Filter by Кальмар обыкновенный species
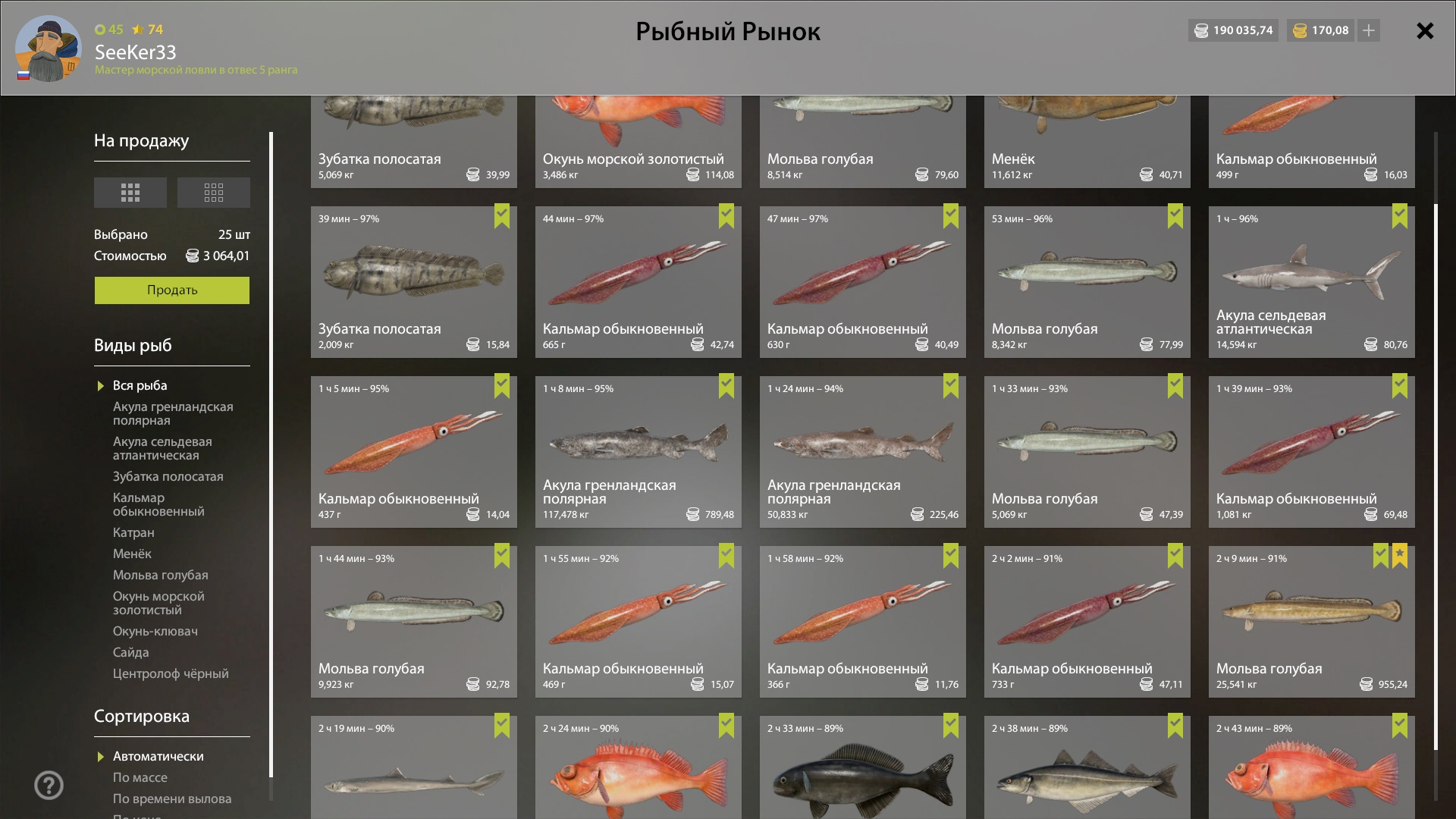This screenshot has width=1456, height=819. tap(158, 504)
